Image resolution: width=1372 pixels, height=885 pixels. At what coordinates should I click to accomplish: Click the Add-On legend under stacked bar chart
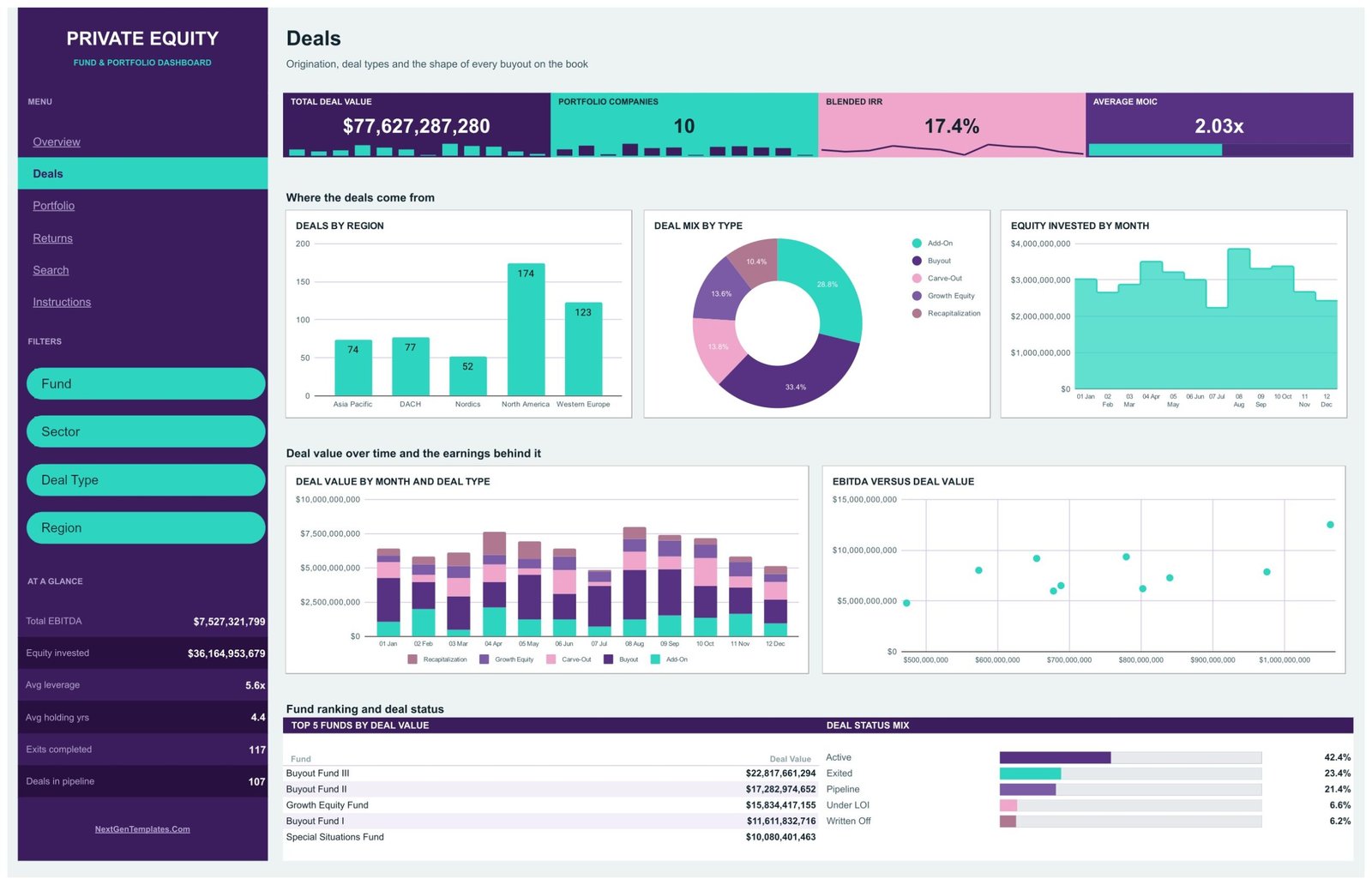[x=670, y=659]
